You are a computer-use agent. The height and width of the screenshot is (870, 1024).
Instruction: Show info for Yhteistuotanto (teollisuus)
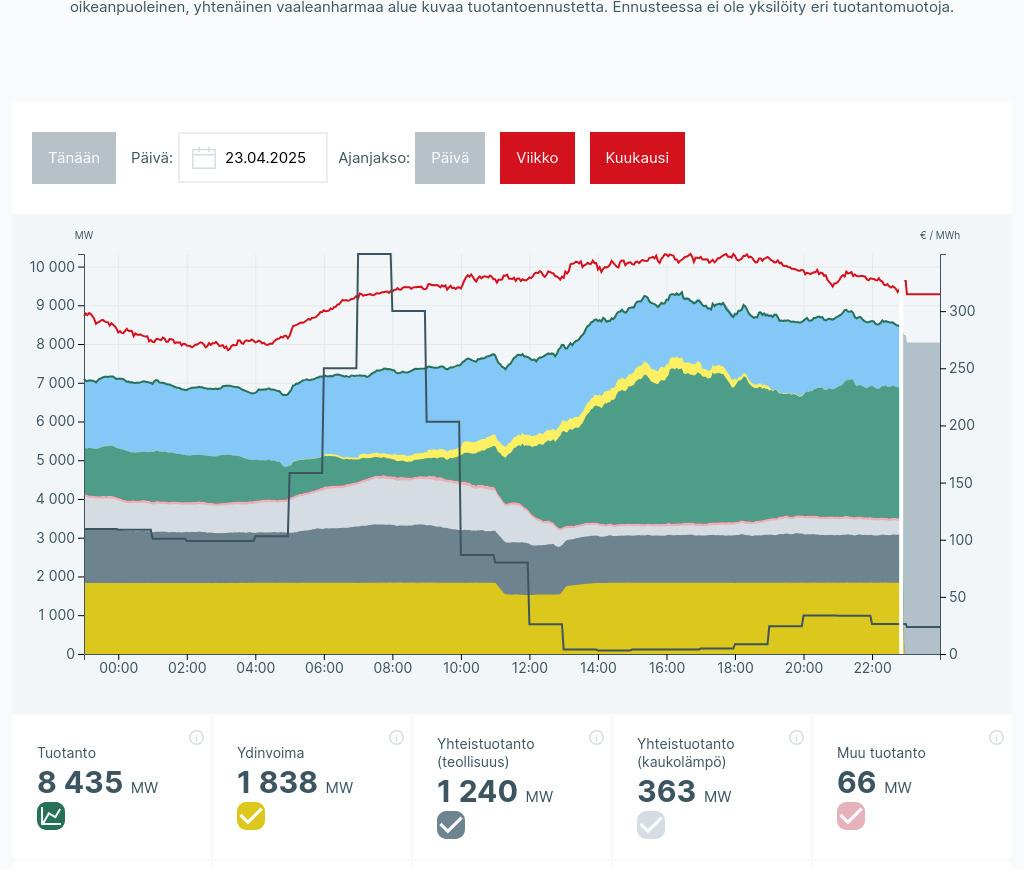(596, 738)
